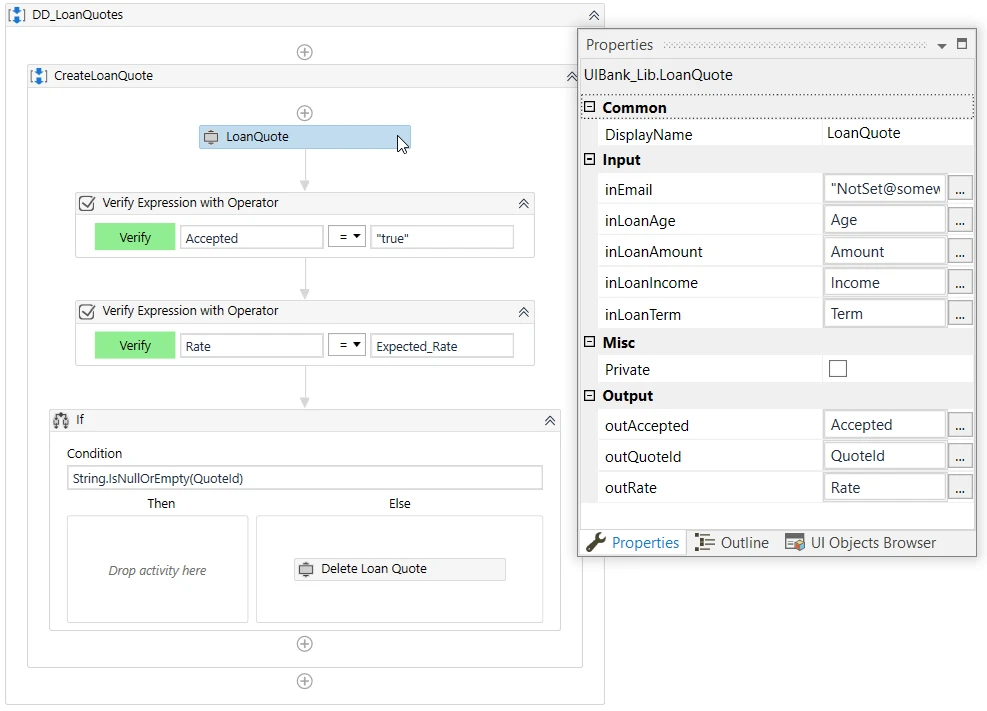Click the Rate expression field
The width and height of the screenshot is (987, 711).
[x=252, y=346]
